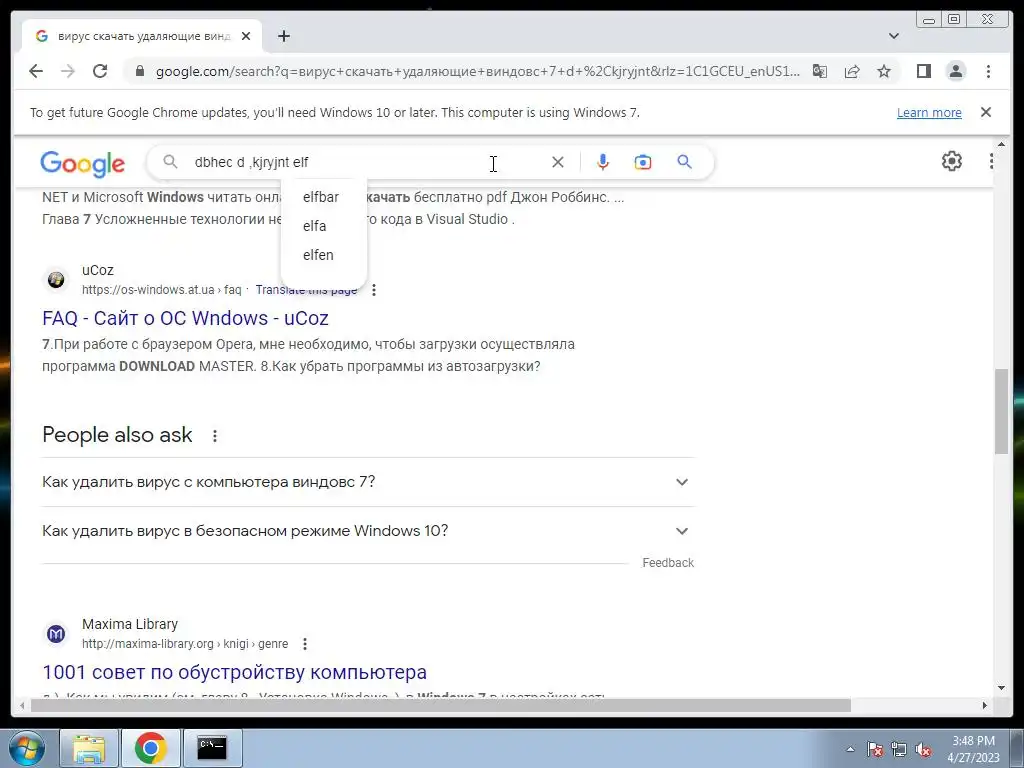The image size is (1024, 768).
Task: Open Chrome's three-dot menu
Action: click(988, 71)
